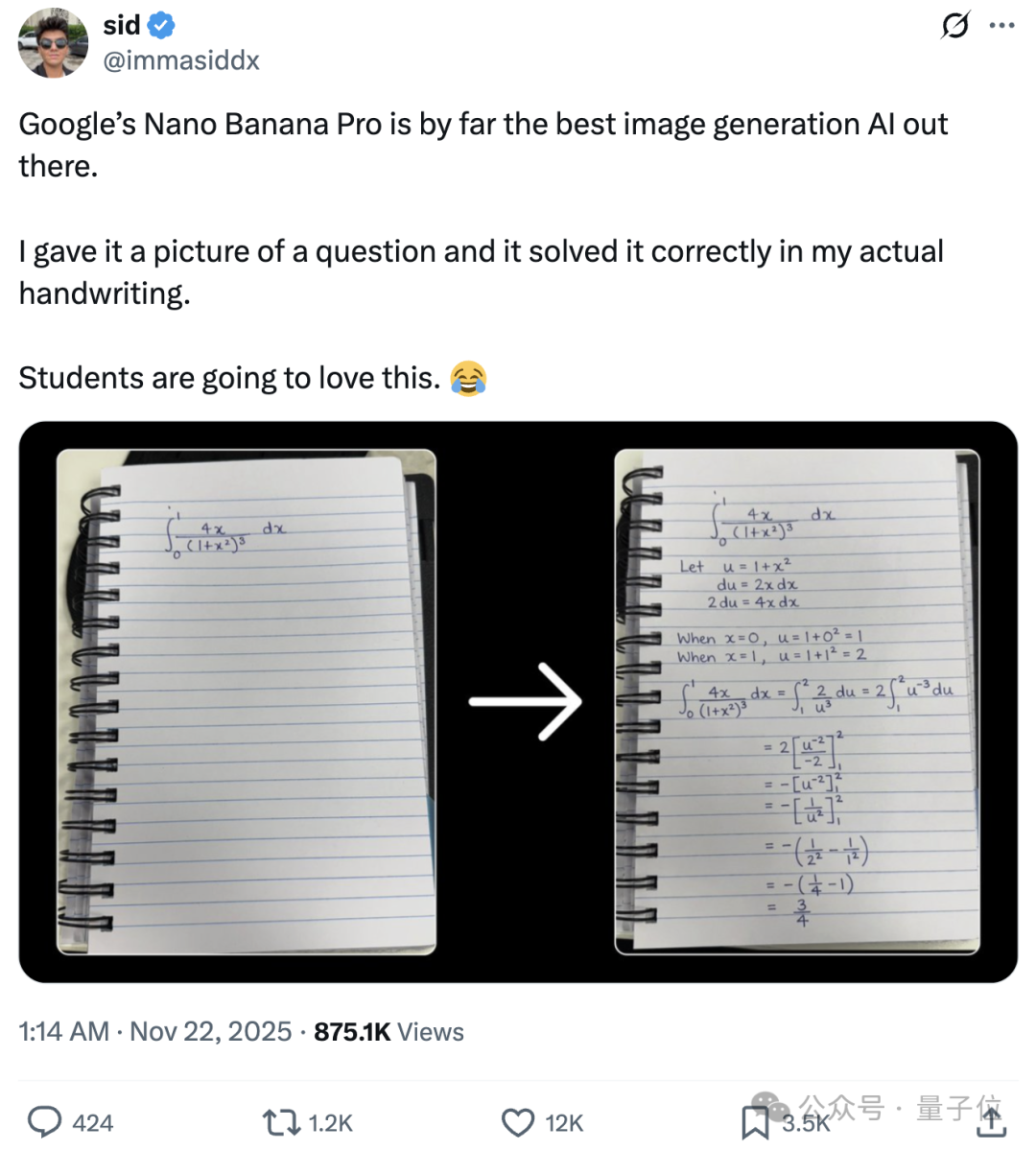Click the reply speech bubble icon
The image size is (1036, 1150).
[x=44, y=1122]
